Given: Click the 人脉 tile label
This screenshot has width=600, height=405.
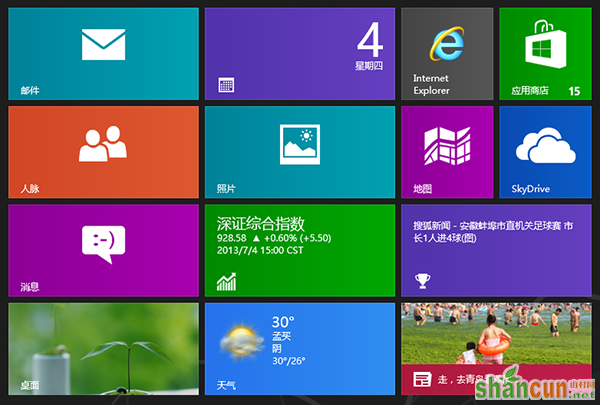Looking at the screenshot, I should (x=30, y=188).
